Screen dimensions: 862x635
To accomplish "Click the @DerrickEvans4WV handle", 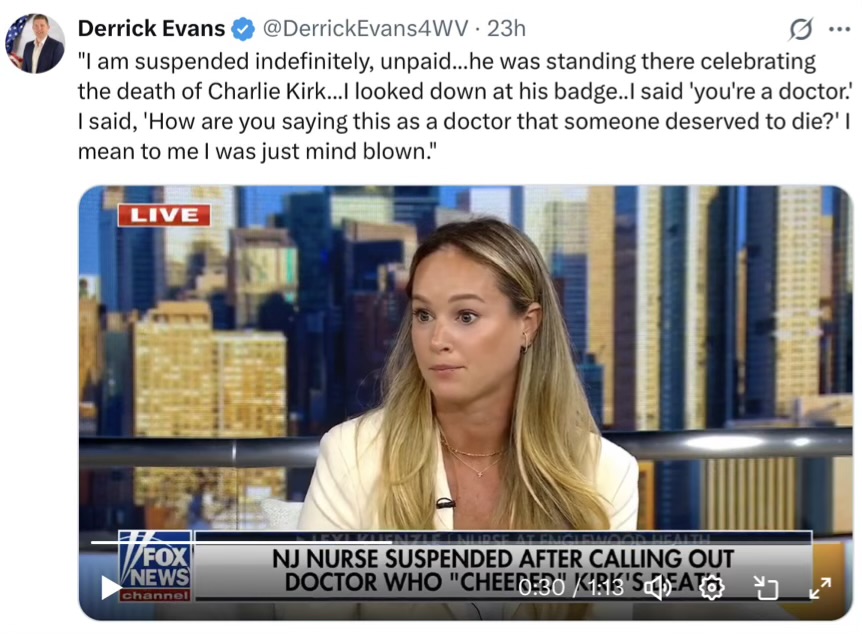I will (x=366, y=29).
